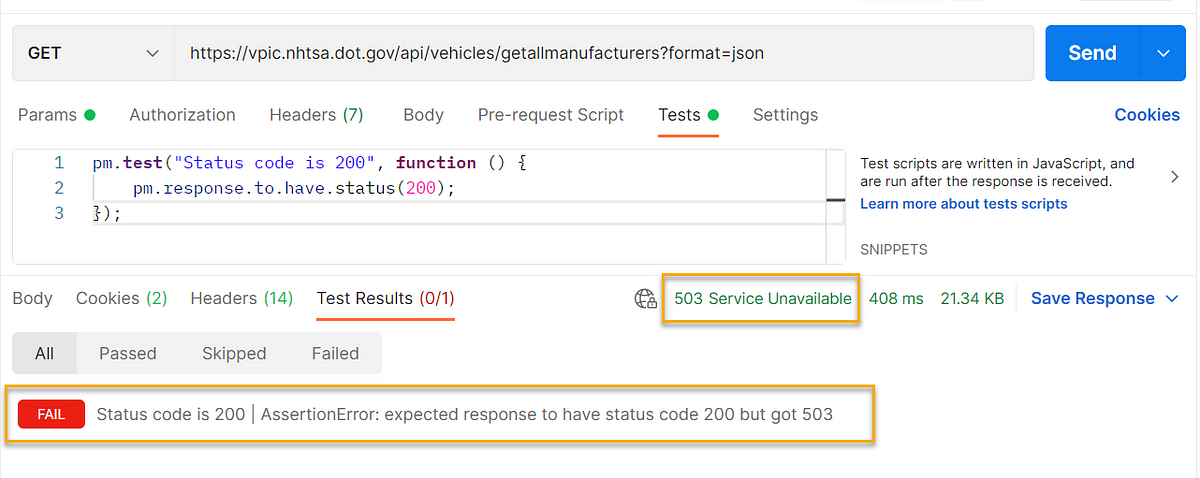The width and height of the screenshot is (1200, 478).
Task: Open the Authorization tab
Action: pos(182,115)
